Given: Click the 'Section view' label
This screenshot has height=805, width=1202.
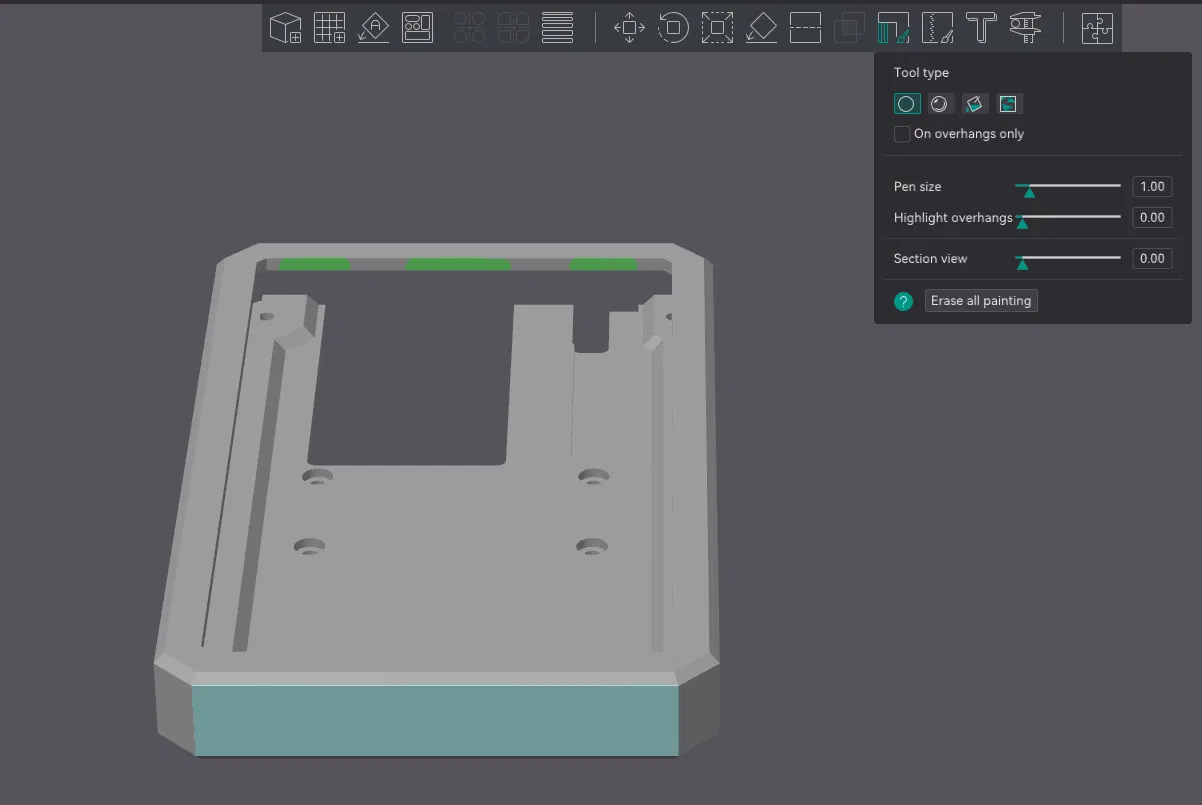Looking at the screenshot, I should click(x=930, y=258).
